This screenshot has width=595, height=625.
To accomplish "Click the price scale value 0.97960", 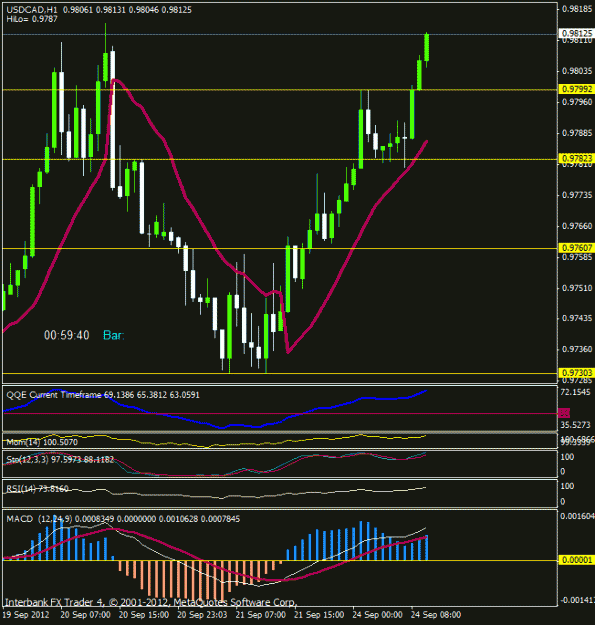I will pos(577,102).
